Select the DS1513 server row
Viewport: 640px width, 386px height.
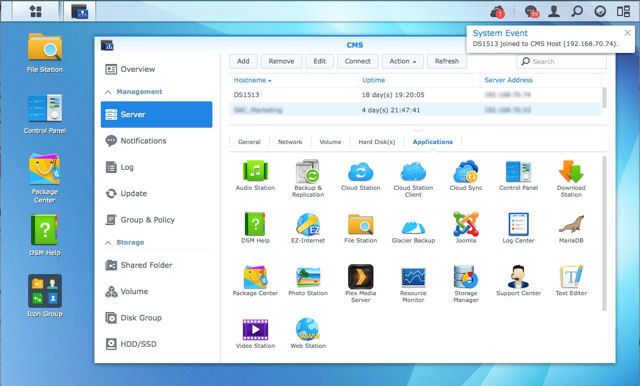click(415, 95)
